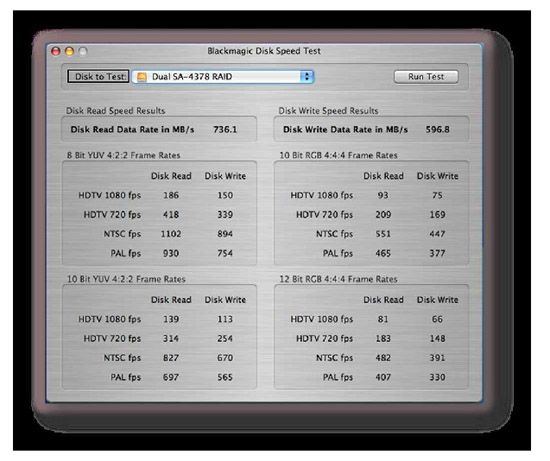Click 'HDTV 1080 fps' row label in 10 Bit YUV table
The width and height of the screenshot is (550, 461).
[x=109, y=319]
